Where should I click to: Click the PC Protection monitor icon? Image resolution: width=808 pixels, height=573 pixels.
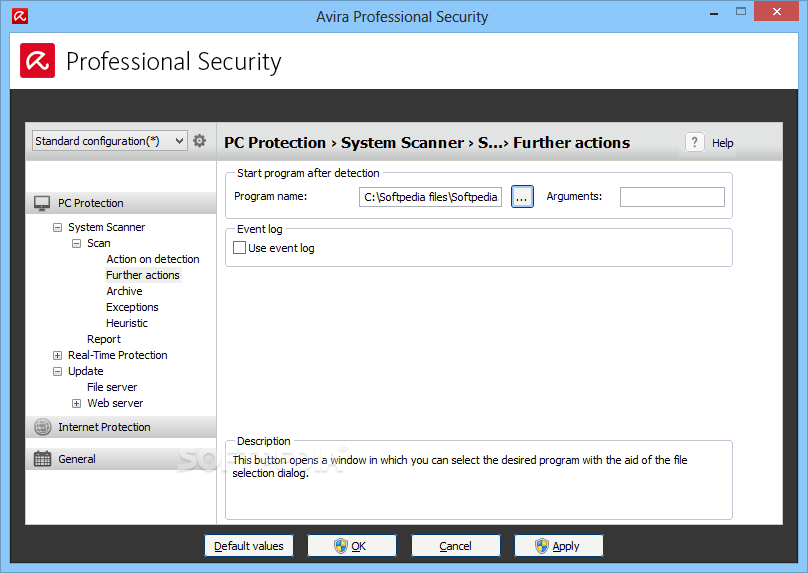[x=42, y=203]
